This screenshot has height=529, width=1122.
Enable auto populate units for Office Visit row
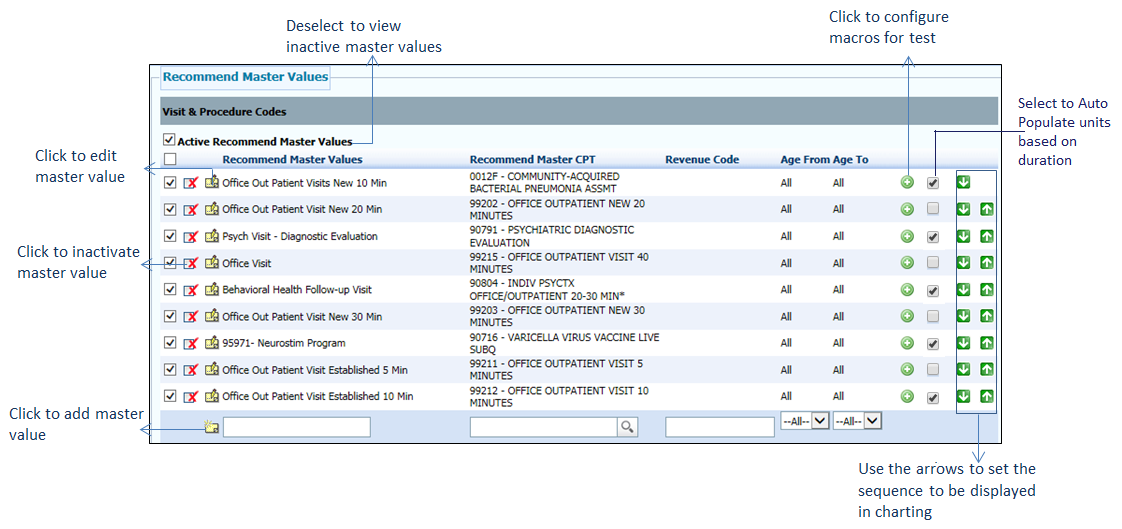(x=933, y=263)
